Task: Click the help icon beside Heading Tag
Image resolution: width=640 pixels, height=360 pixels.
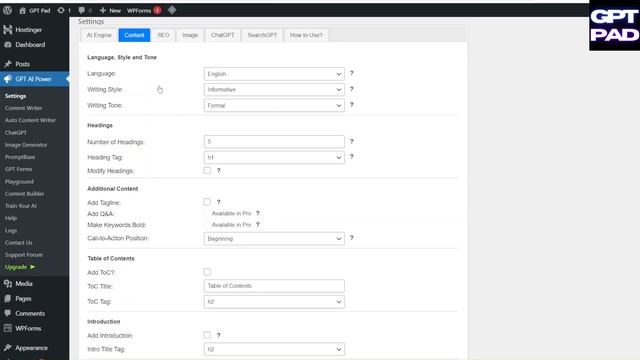Action: coord(351,157)
